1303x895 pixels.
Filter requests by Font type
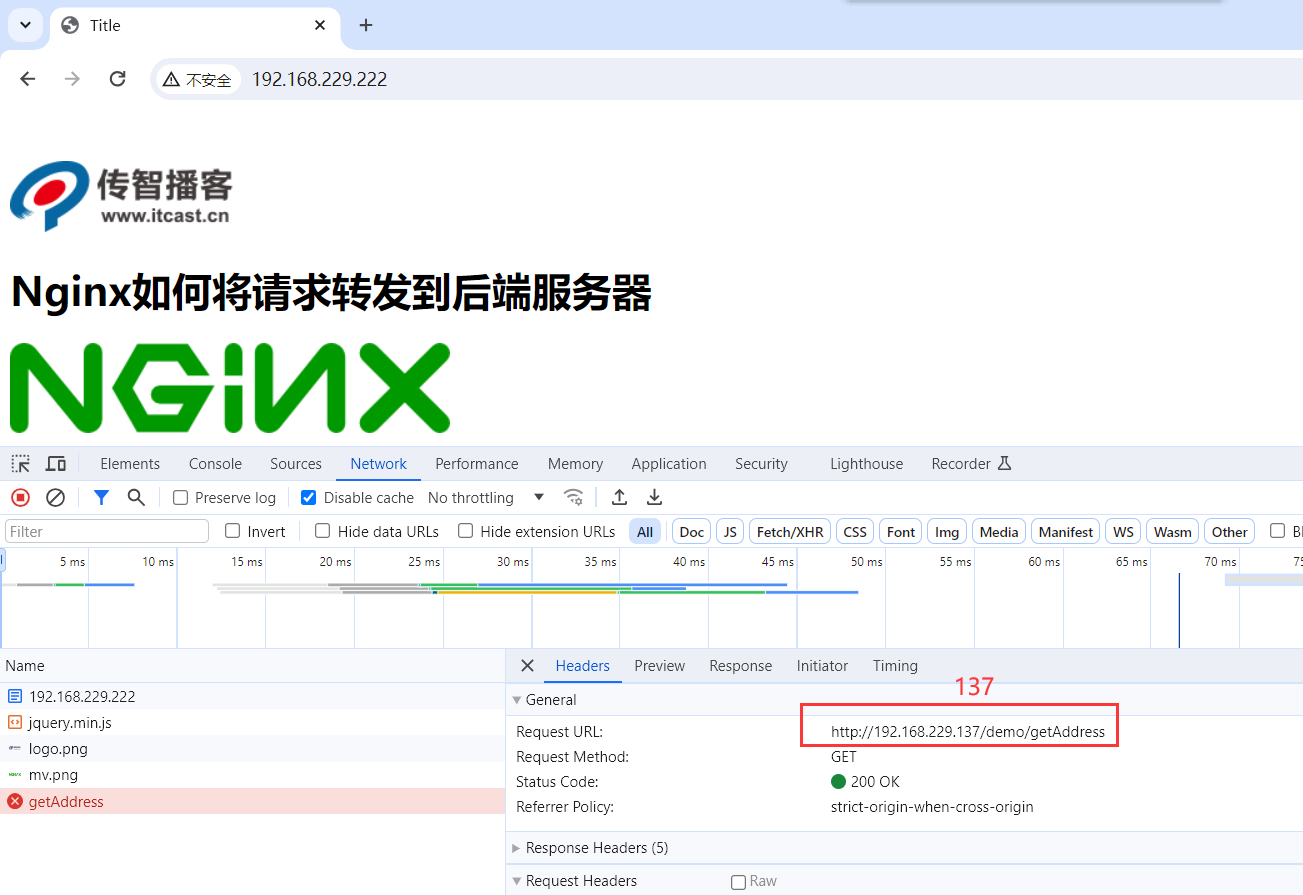pos(901,532)
